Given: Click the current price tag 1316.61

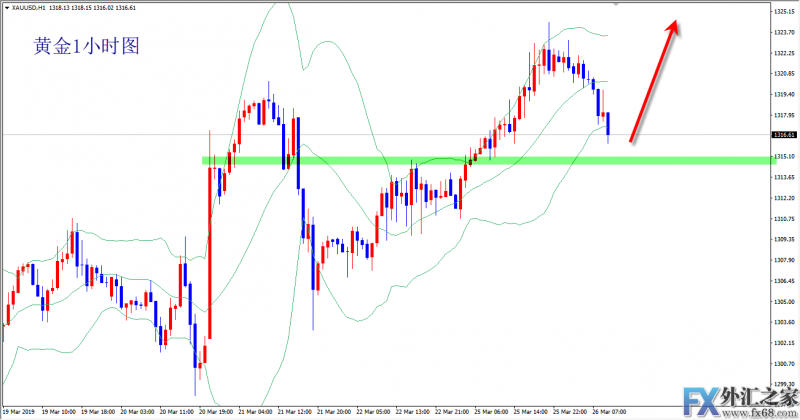Looking at the screenshot, I should click(x=783, y=135).
